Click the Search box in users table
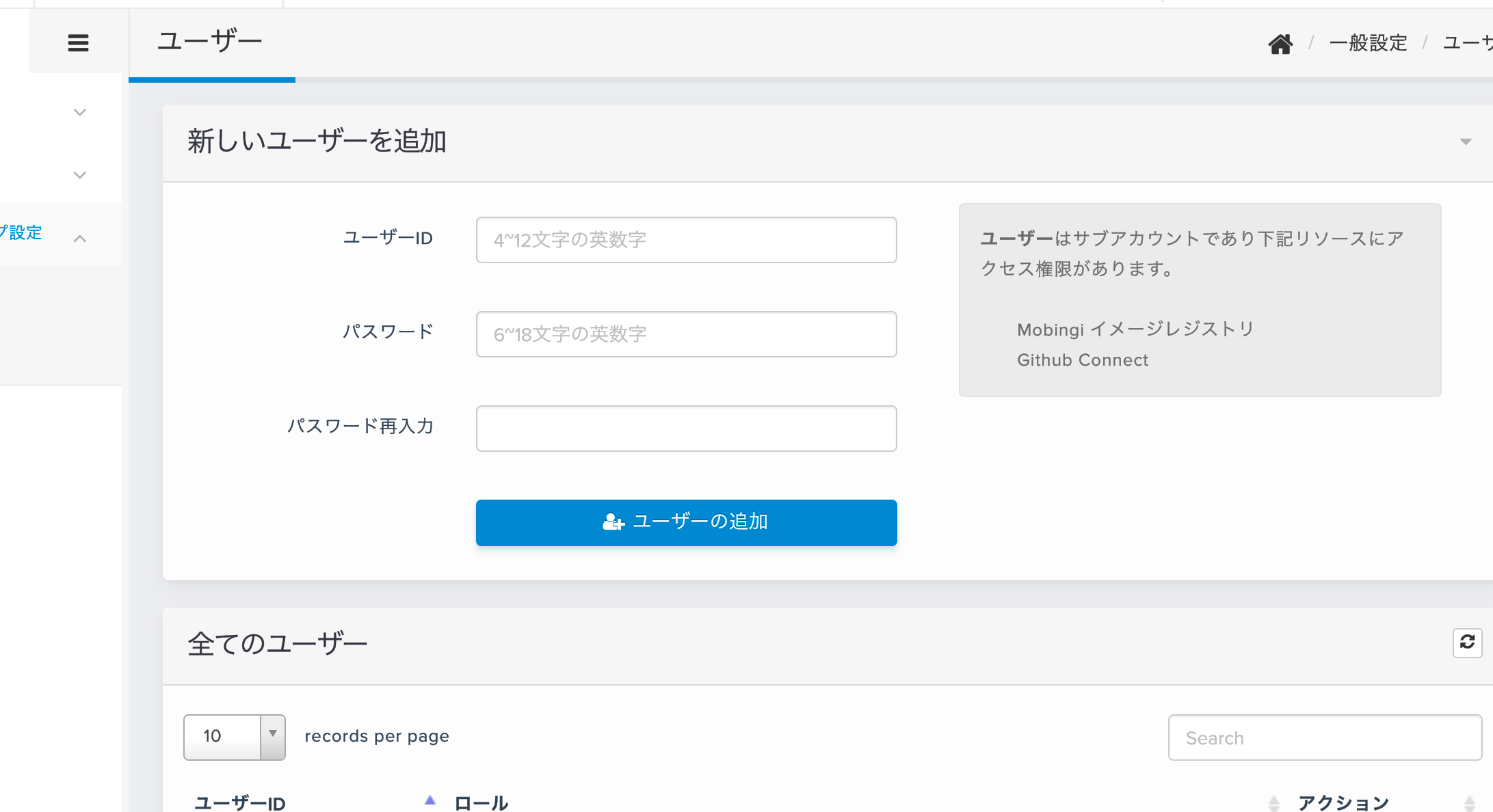 [1324, 737]
